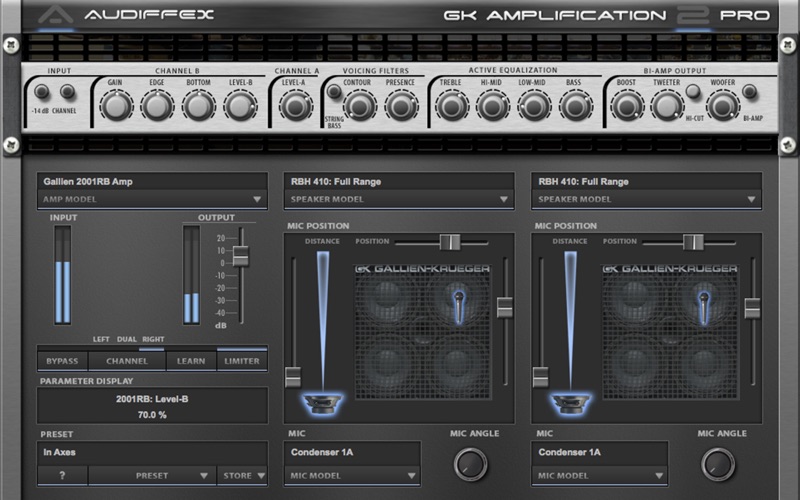Click the left 'RBH 410: Full Range' label
The image size is (800, 500).
336,182
